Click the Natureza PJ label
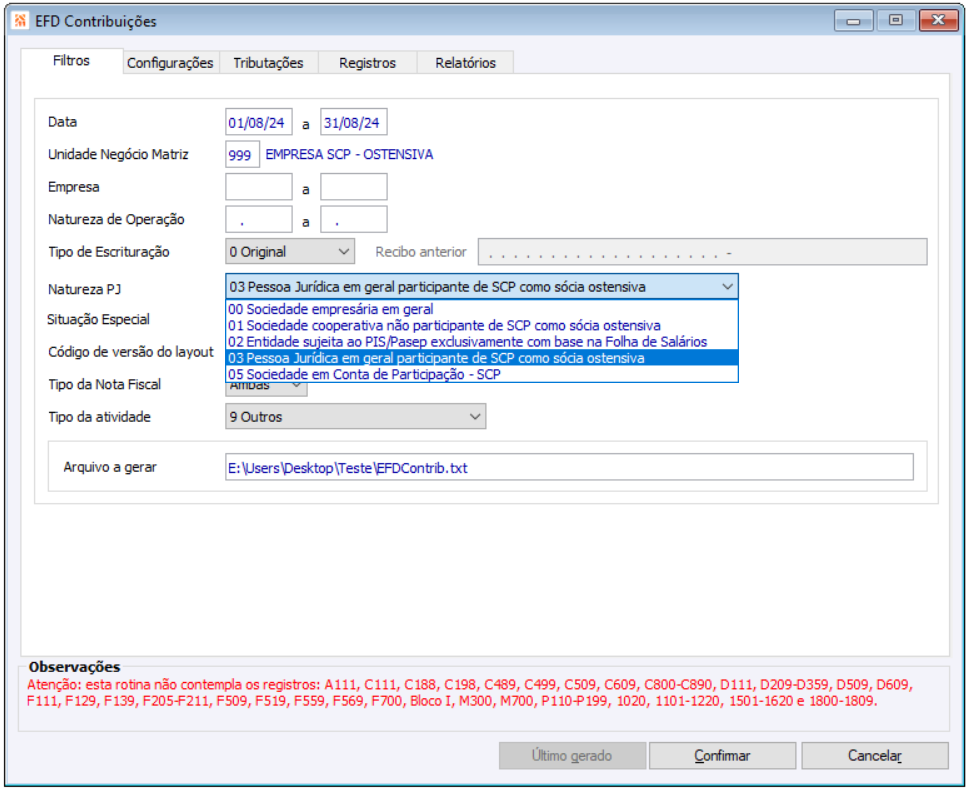This screenshot has width=971, height=790. [84, 289]
